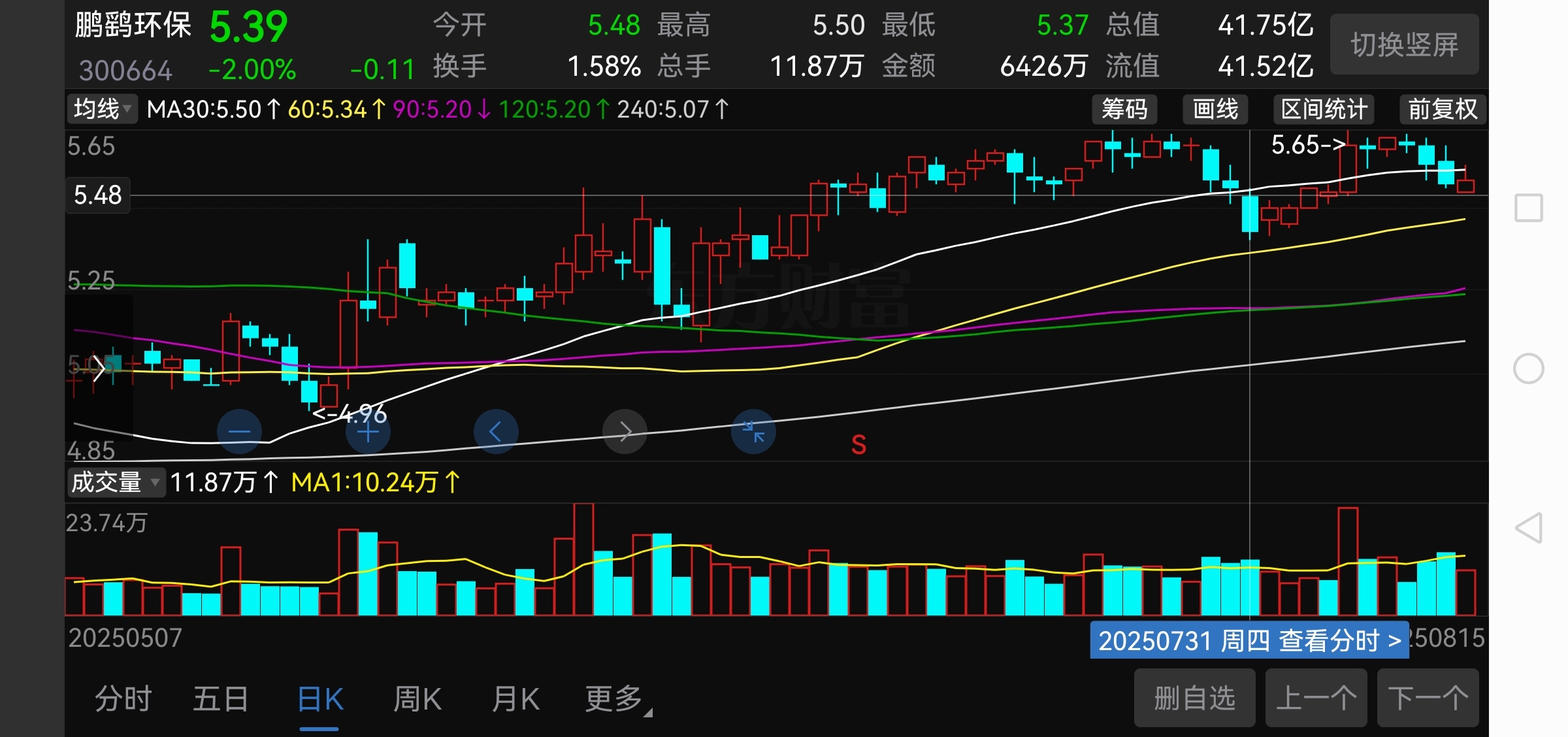1568x737 pixels.
Task: Tap the red S sell marker
Action: 858,445
